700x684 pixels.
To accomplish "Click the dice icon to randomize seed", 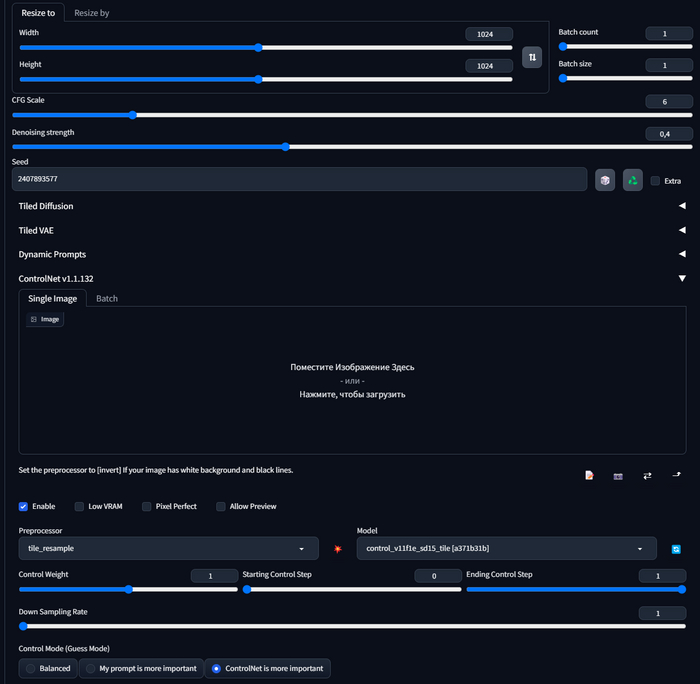I will [x=604, y=180].
